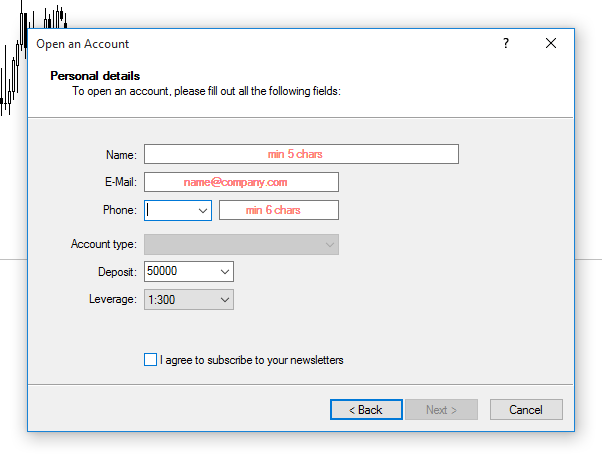Screen dimensions: 602x458
Task: Open the phone country code dropdown
Action: tap(178, 210)
